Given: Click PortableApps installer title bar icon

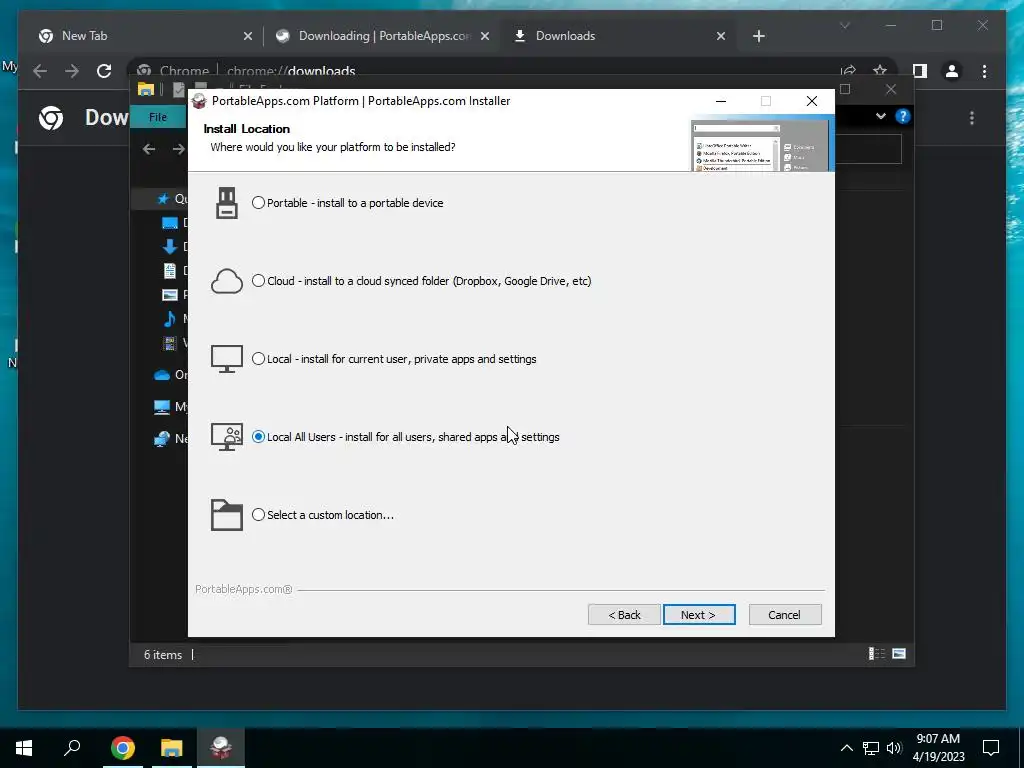Looking at the screenshot, I should [x=199, y=101].
